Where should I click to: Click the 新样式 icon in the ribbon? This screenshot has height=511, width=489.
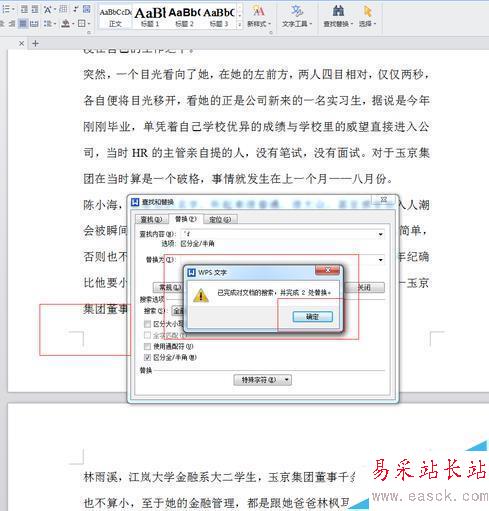[x=259, y=11]
